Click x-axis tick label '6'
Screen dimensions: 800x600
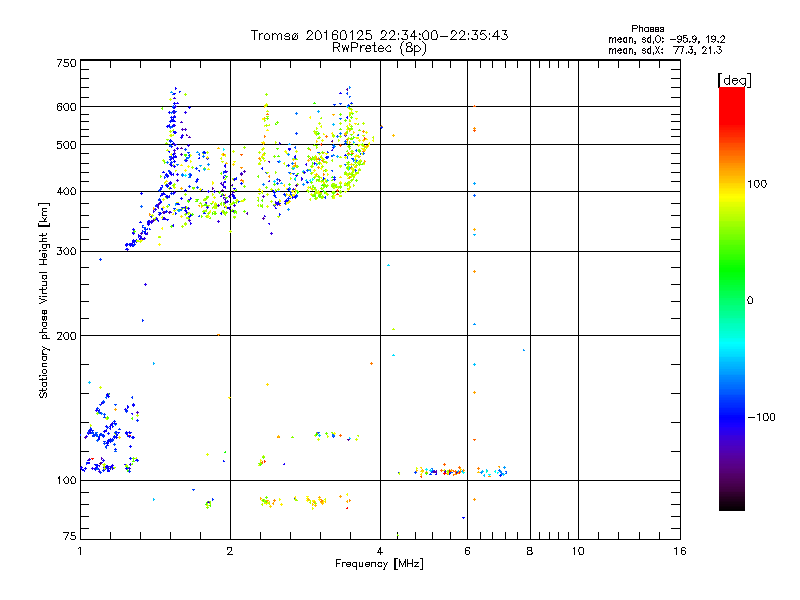[467, 551]
